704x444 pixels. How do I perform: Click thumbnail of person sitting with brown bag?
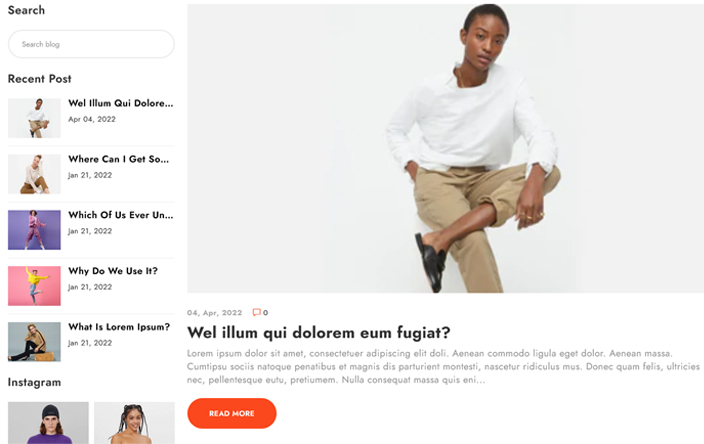(34, 342)
